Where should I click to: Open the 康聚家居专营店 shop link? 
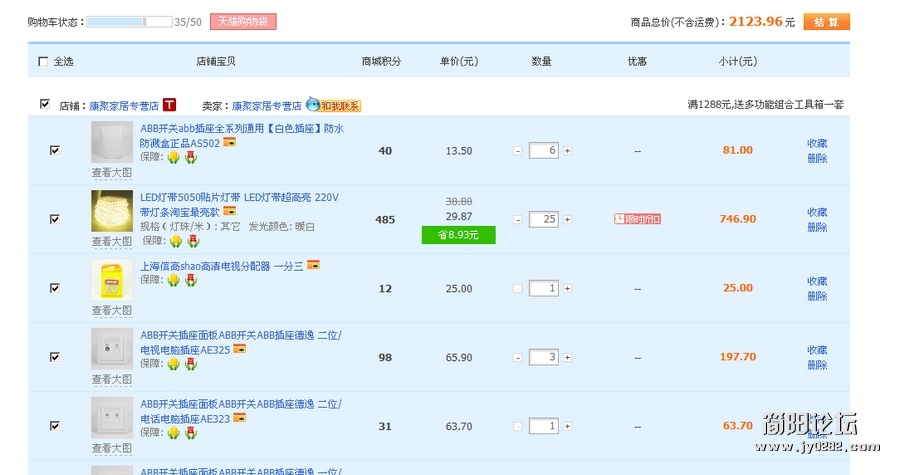124,106
